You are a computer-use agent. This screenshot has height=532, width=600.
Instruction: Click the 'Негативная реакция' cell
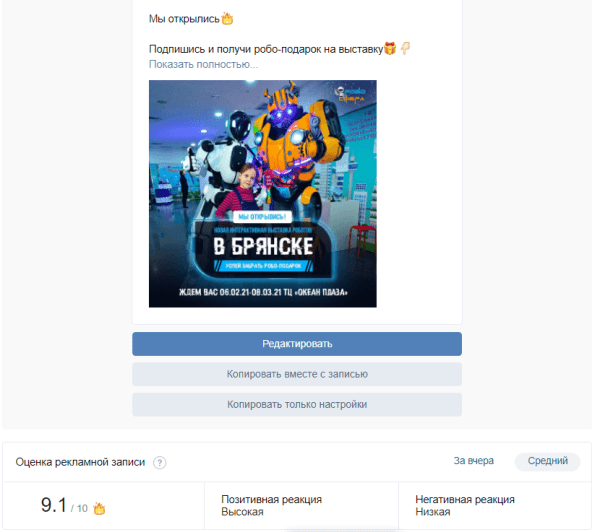tap(495, 506)
